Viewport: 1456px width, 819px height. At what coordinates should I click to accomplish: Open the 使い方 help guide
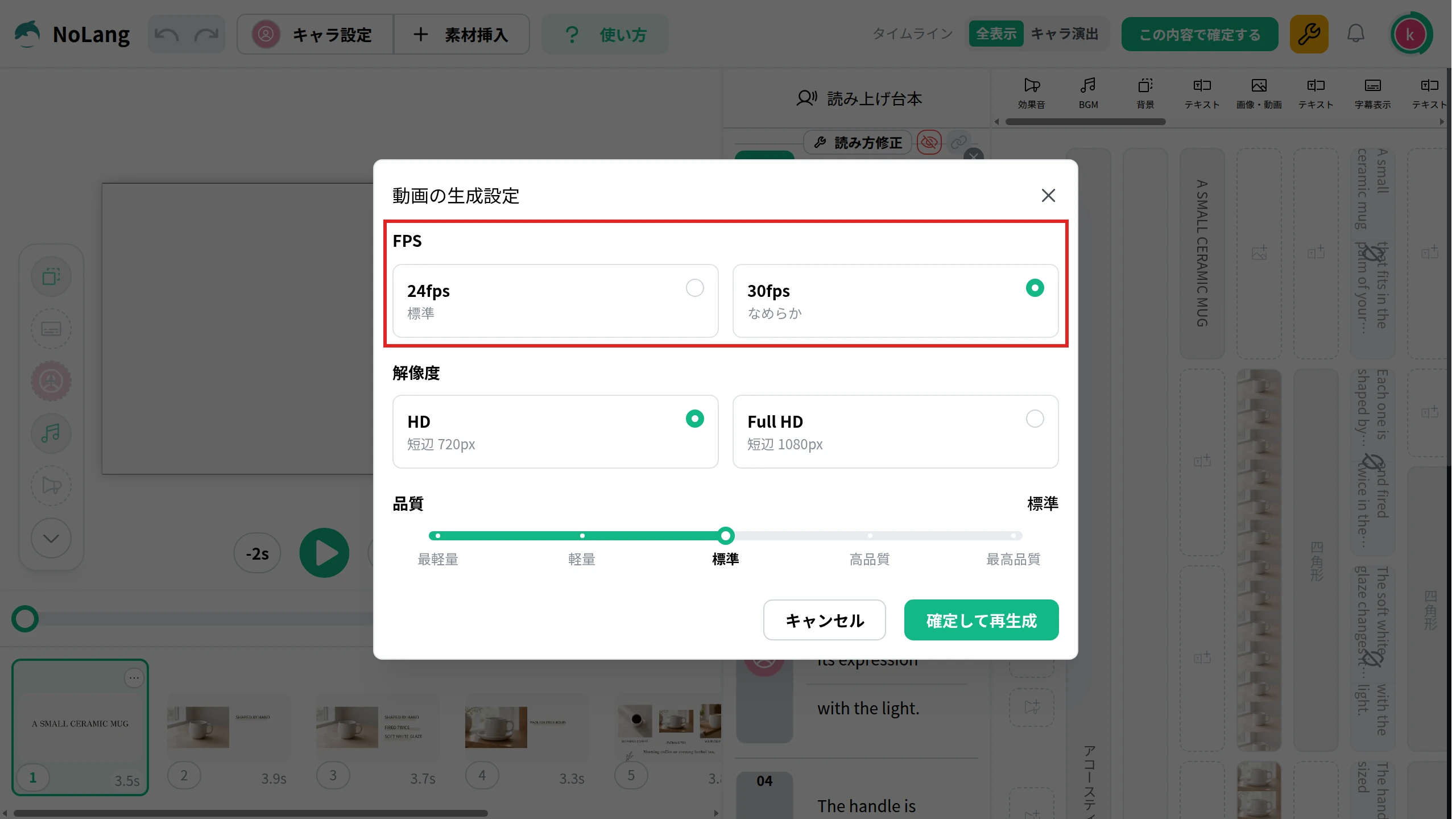[605, 35]
